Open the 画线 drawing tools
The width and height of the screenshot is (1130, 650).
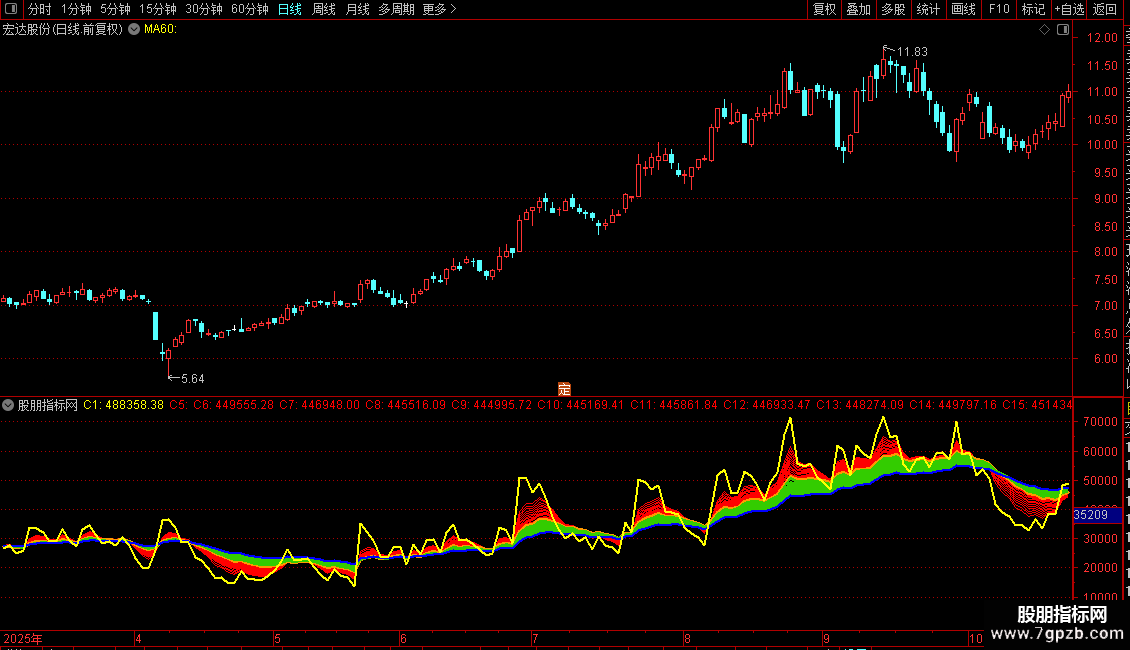[x=964, y=9]
